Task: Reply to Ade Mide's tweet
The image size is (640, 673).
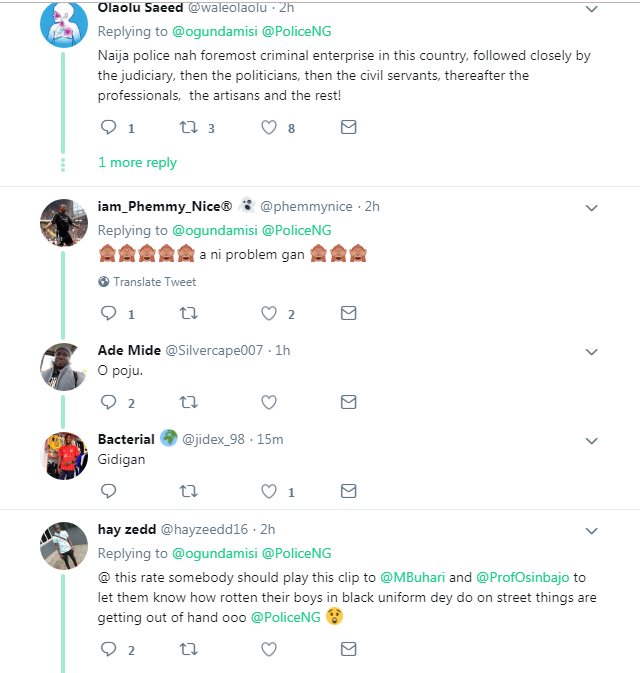Action: [x=108, y=402]
